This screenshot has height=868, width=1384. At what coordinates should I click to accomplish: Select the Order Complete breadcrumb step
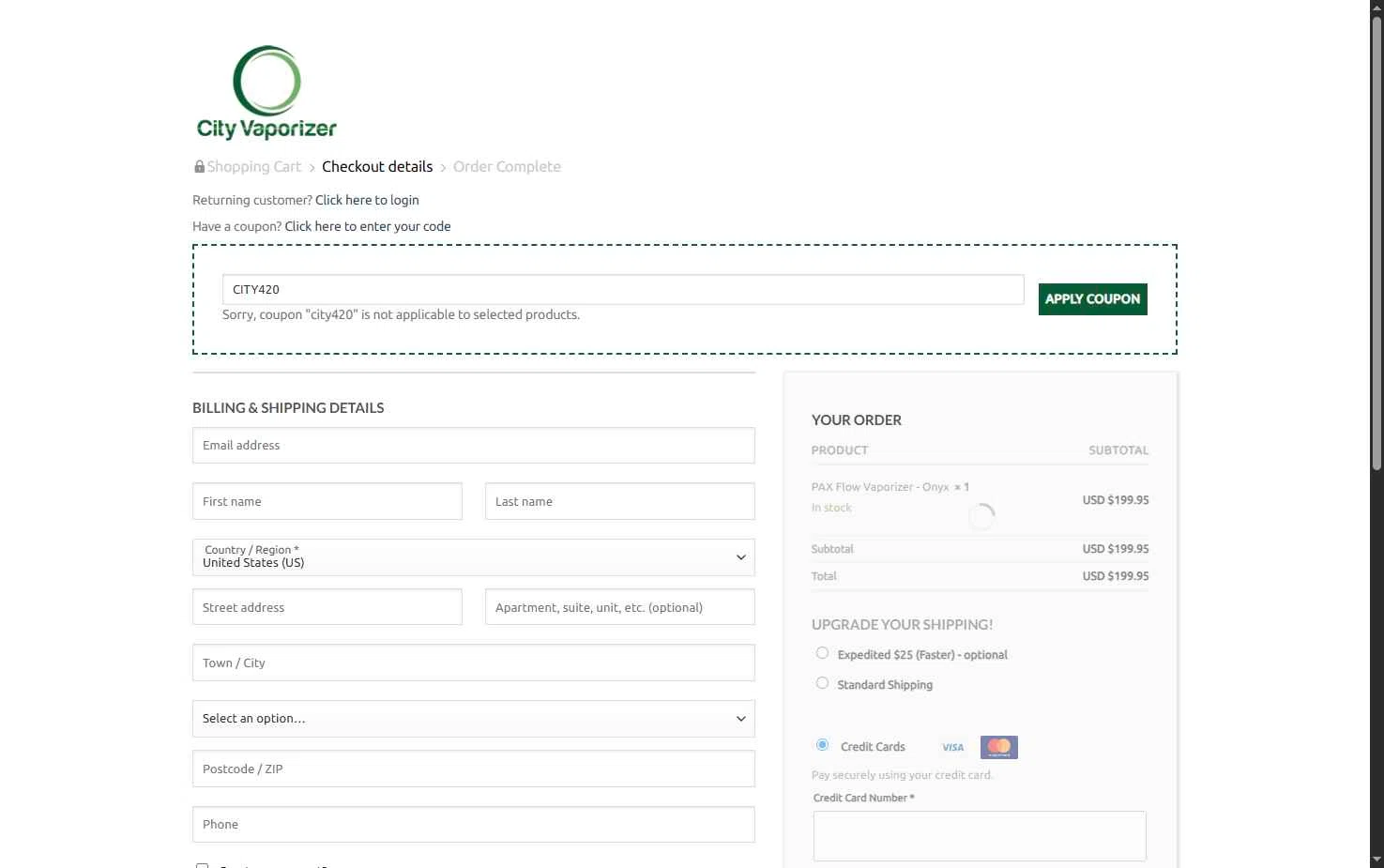click(x=507, y=167)
